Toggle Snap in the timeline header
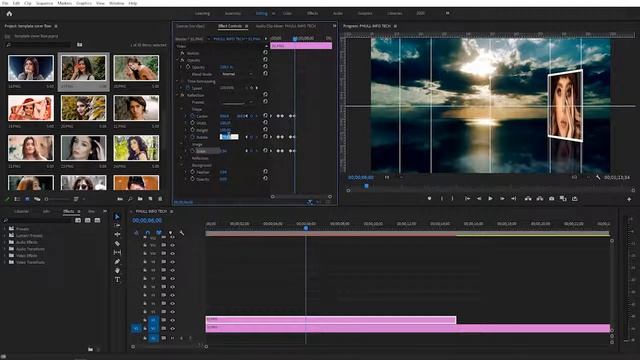This screenshot has height=360, width=640. click(147, 233)
